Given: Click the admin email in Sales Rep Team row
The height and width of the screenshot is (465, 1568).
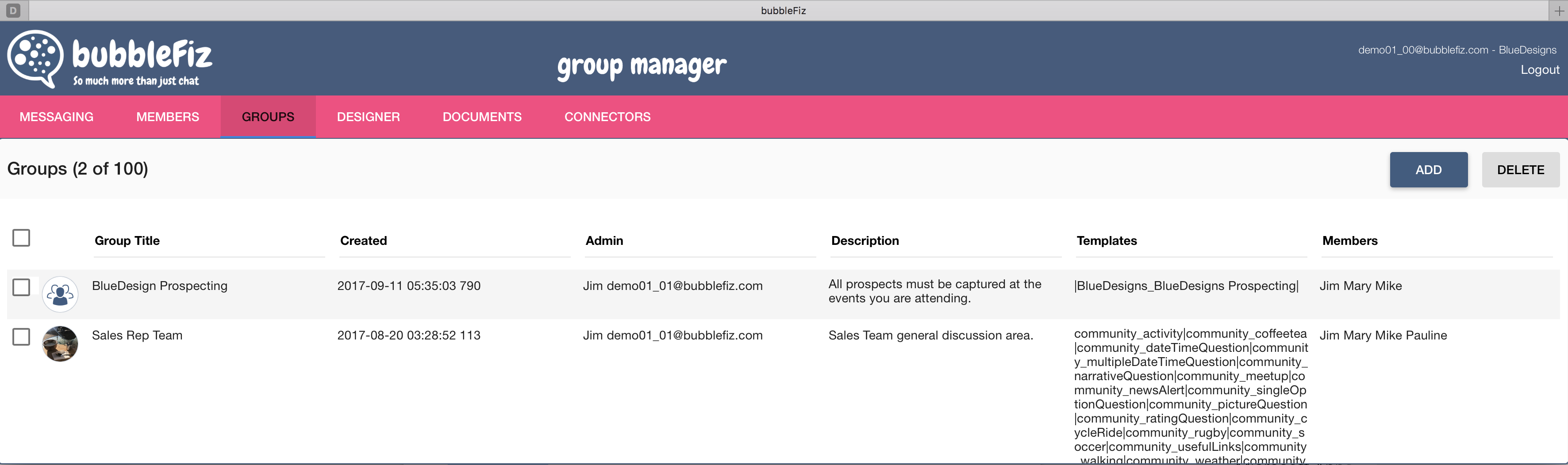Looking at the screenshot, I should [673, 335].
